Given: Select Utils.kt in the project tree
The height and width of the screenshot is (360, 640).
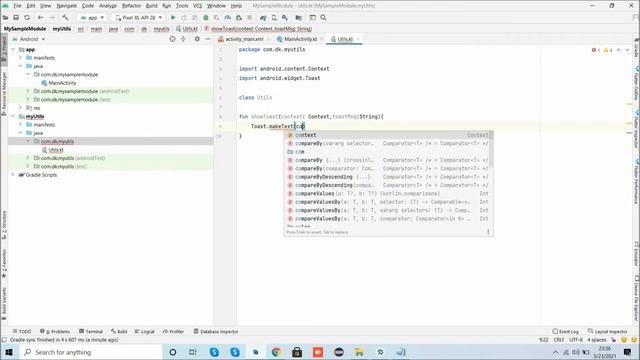Looking at the screenshot, I should click(x=56, y=150).
